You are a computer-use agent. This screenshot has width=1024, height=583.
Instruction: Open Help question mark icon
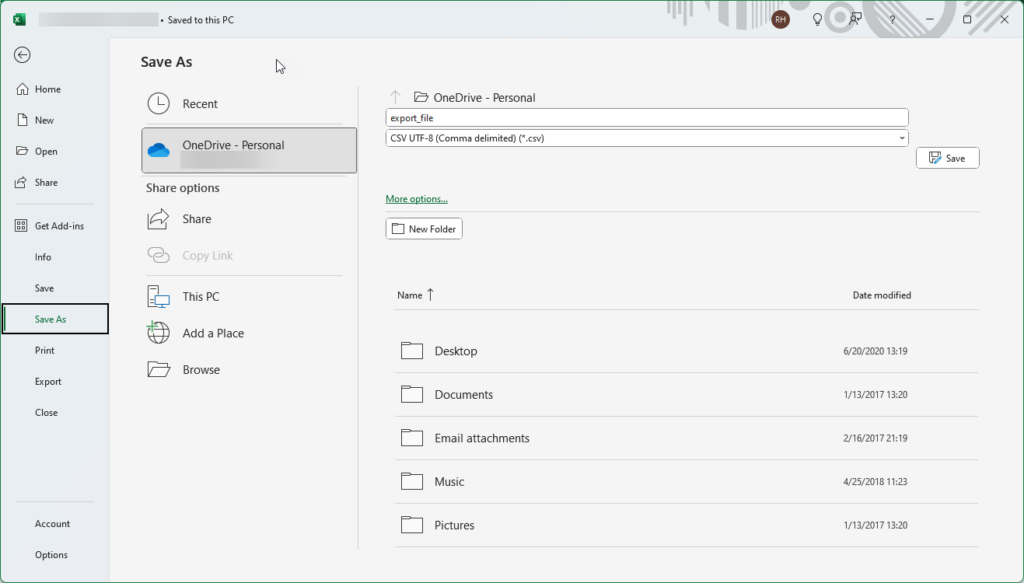(892, 20)
